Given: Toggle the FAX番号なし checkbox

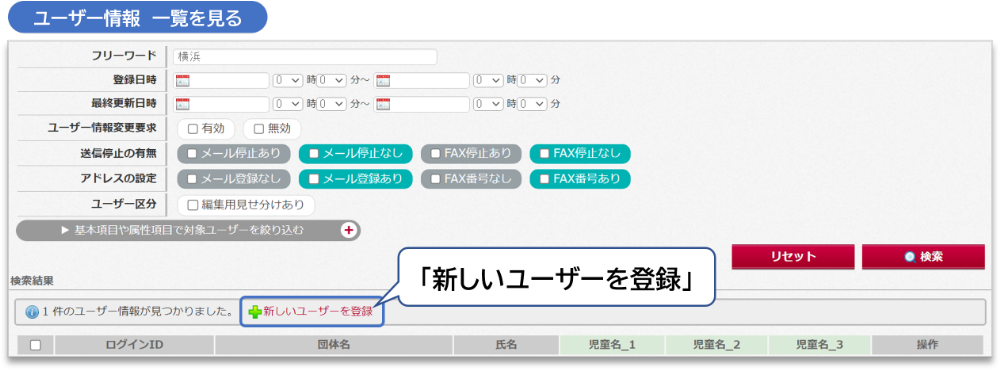Looking at the screenshot, I should pos(435,179).
